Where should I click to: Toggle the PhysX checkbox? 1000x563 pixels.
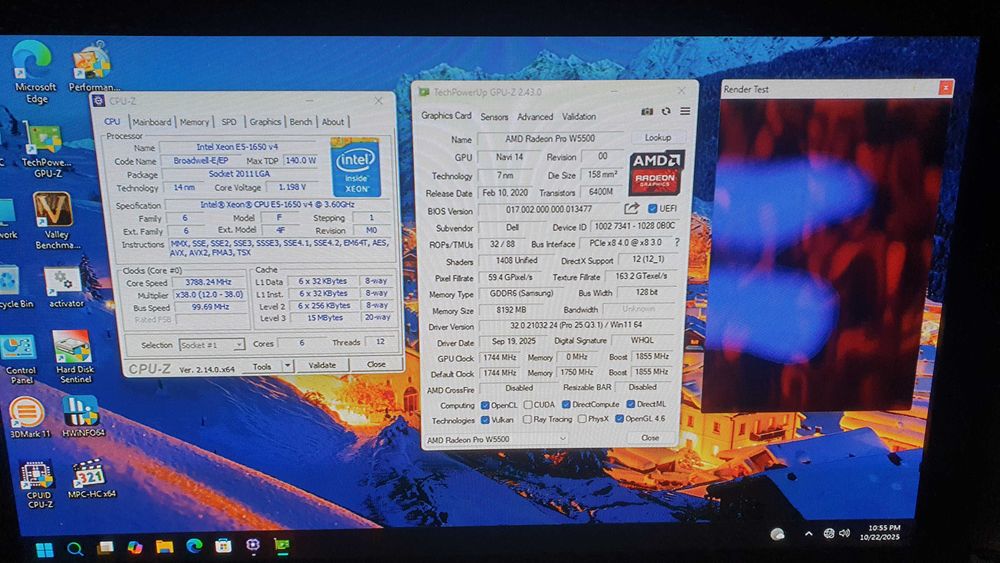[582, 419]
